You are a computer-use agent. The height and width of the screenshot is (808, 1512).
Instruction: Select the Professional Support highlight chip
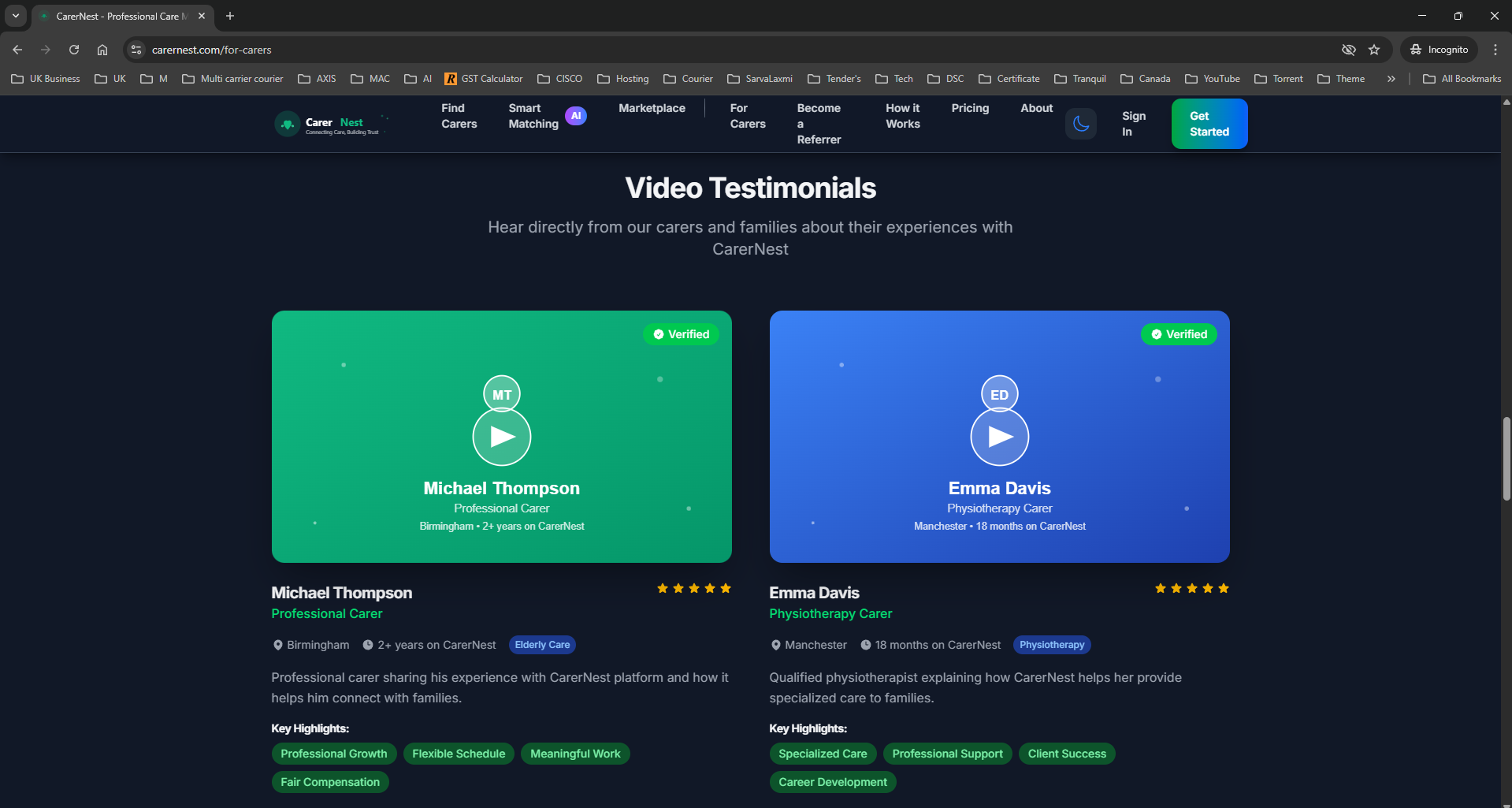[948, 754]
